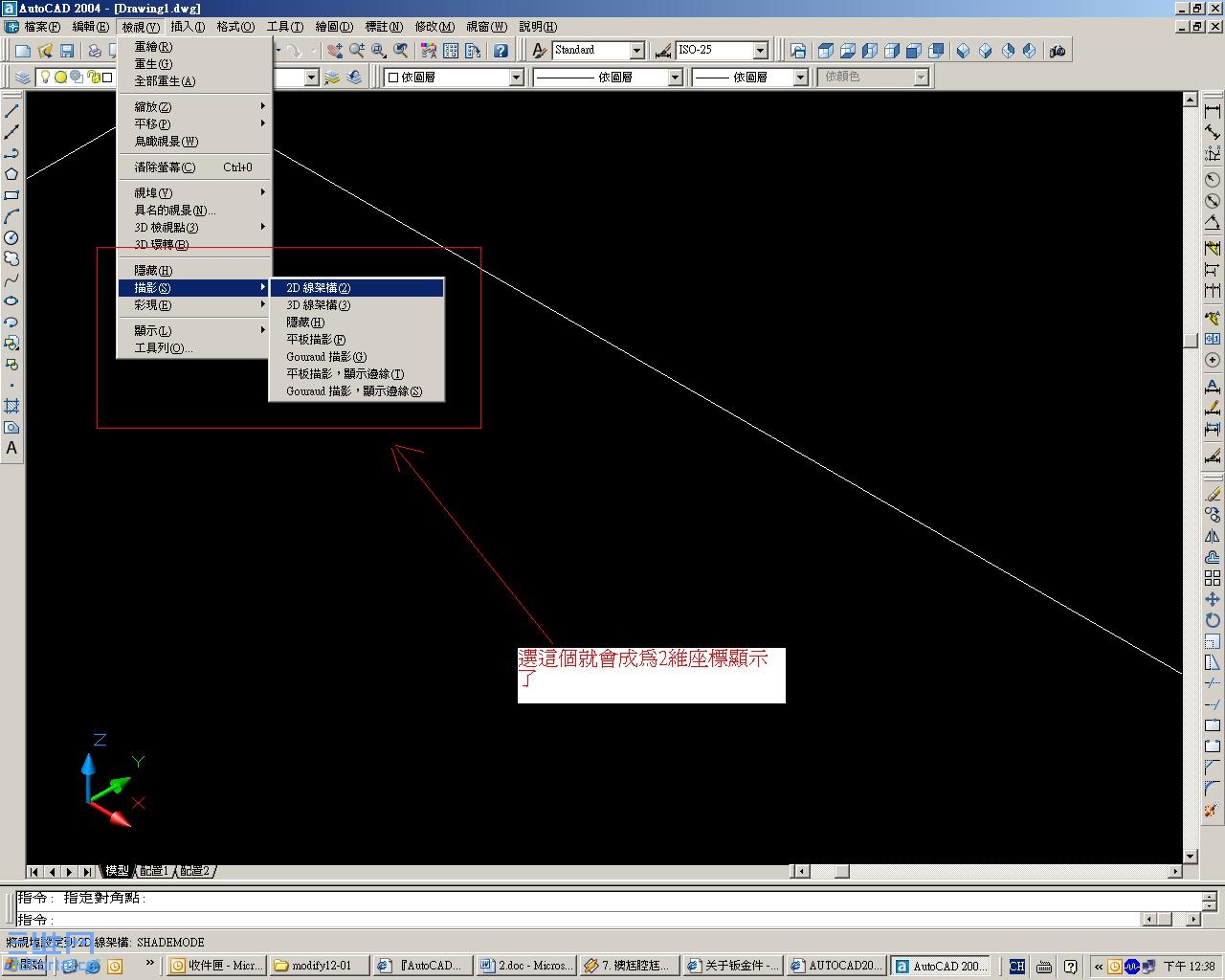
Task: Click the Print plot icon
Action: click(96, 51)
